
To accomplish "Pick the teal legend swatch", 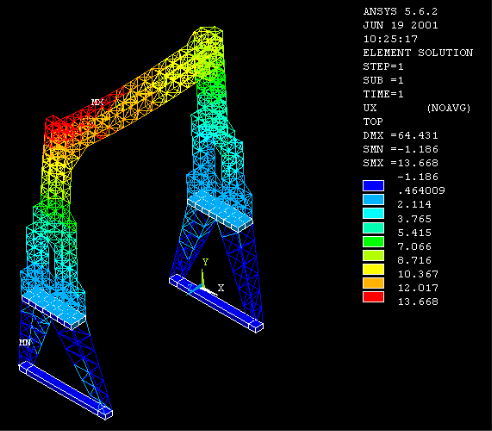I will (373, 227).
